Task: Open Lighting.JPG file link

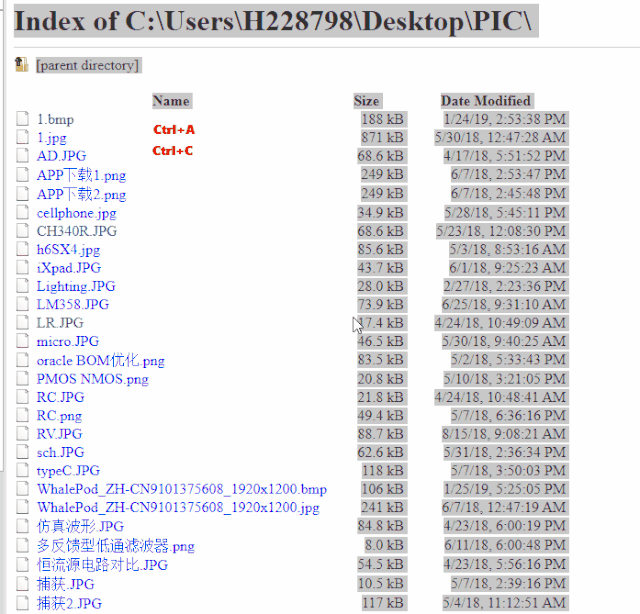Action: click(x=76, y=286)
